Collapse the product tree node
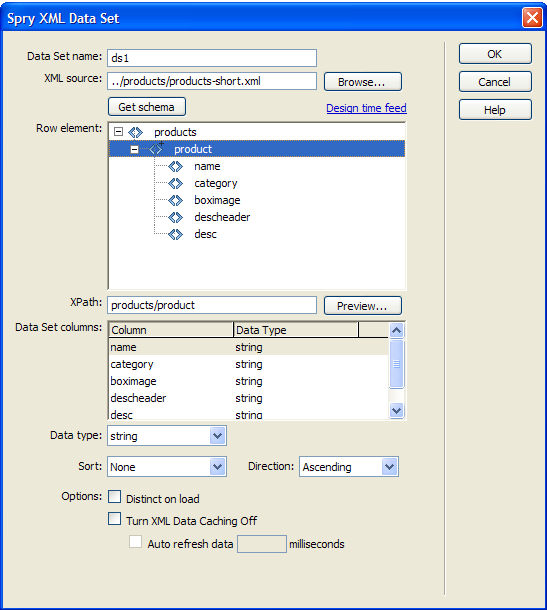 coord(134,149)
